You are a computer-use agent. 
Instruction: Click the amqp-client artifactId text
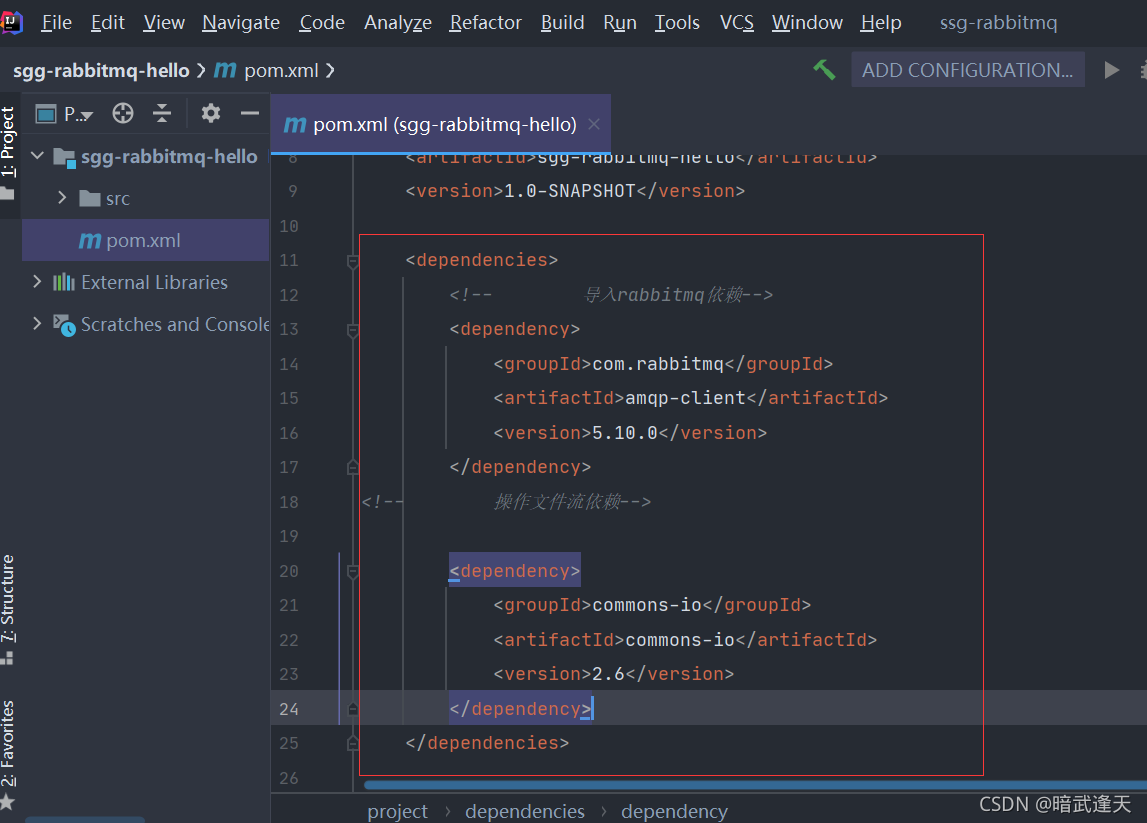pyautogui.click(x=685, y=398)
